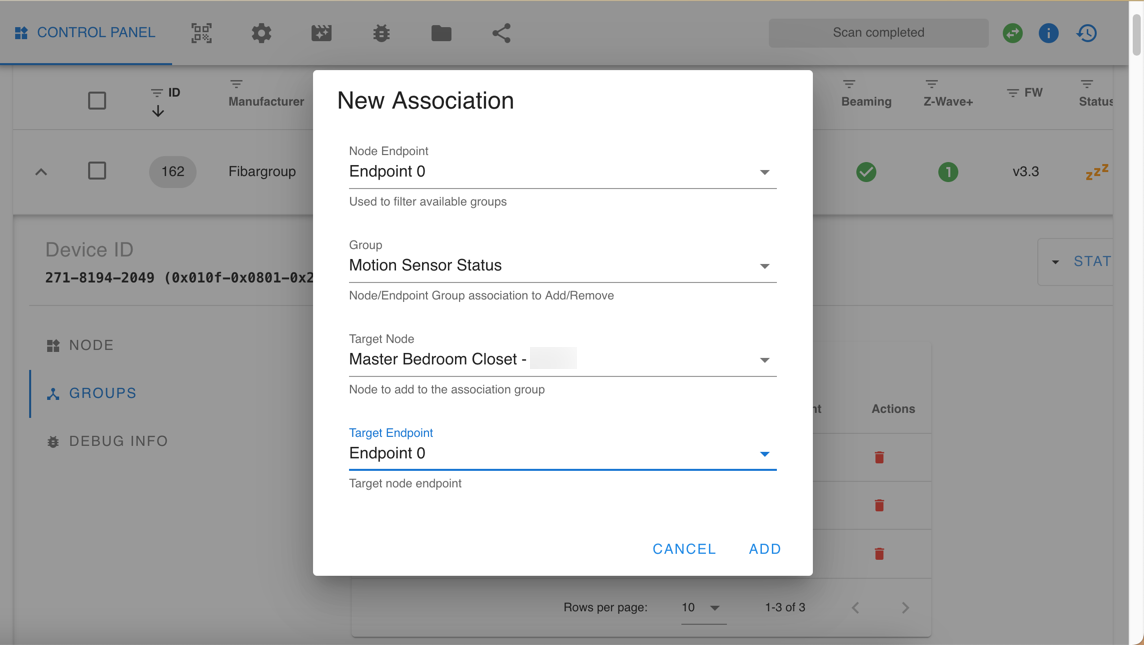
Task: Open the Group dropdown showing Motion Sensor Status
Action: [x=764, y=265]
